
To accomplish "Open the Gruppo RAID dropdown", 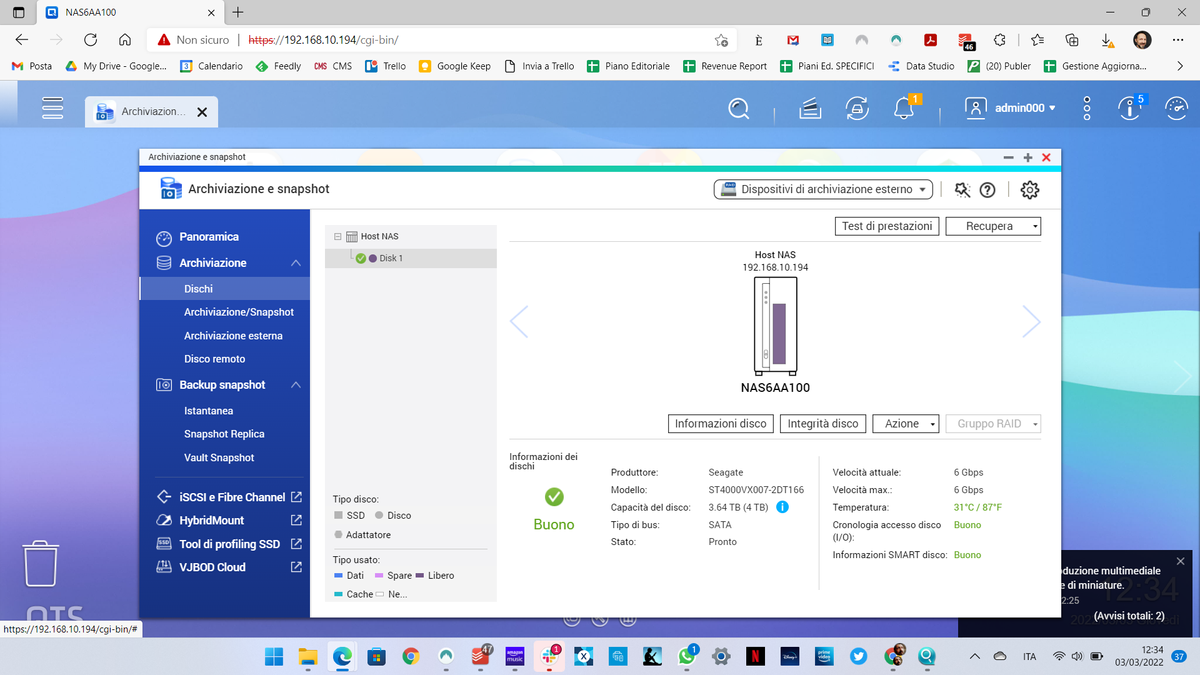I will pyautogui.click(x=994, y=424).
